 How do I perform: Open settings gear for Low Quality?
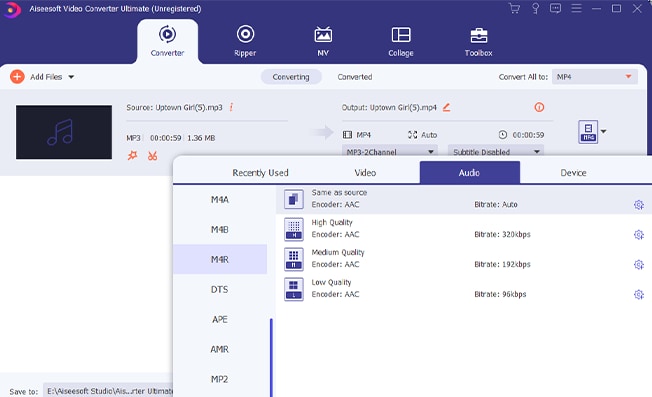pos(639,294)
